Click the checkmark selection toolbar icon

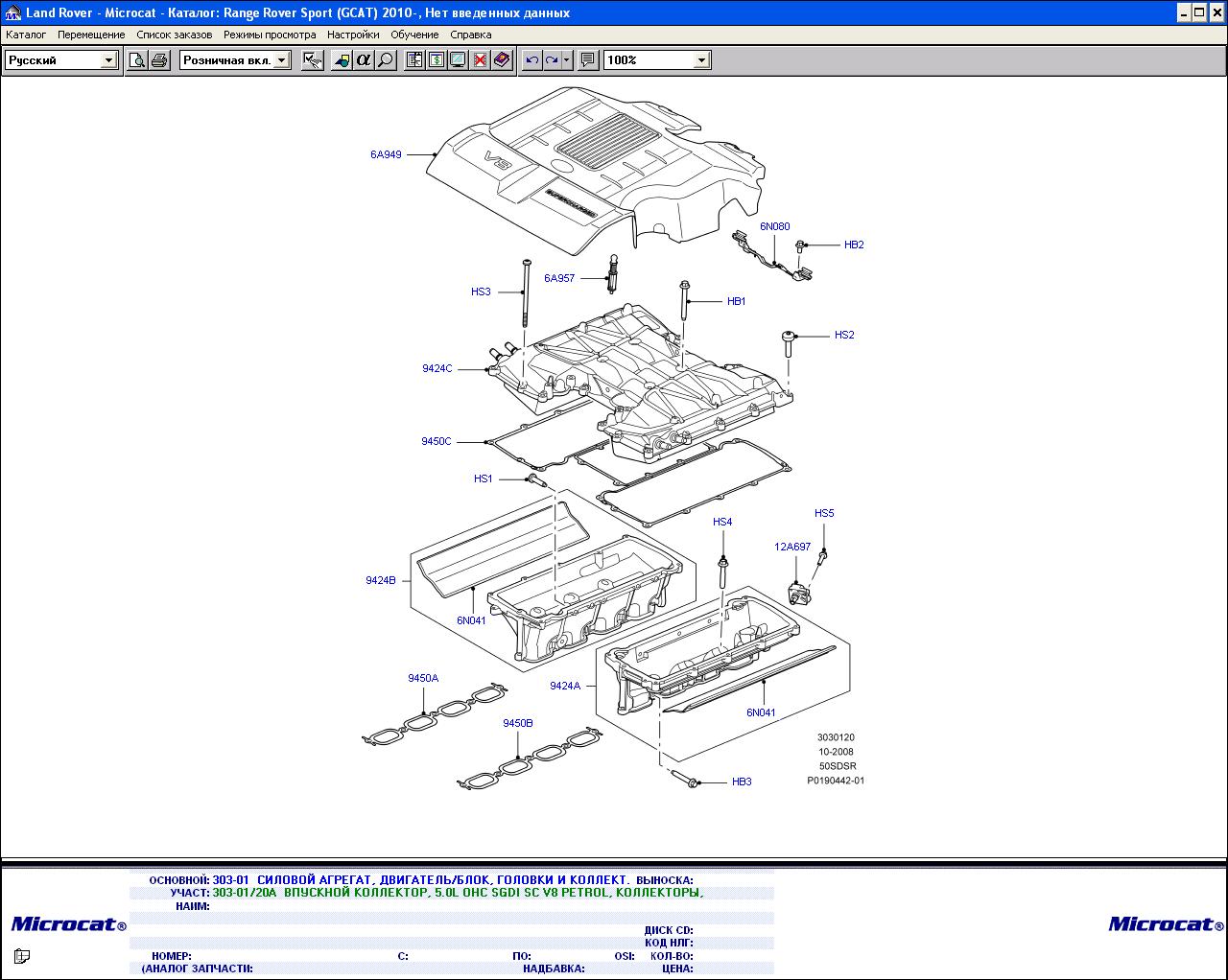coord(313,60)
